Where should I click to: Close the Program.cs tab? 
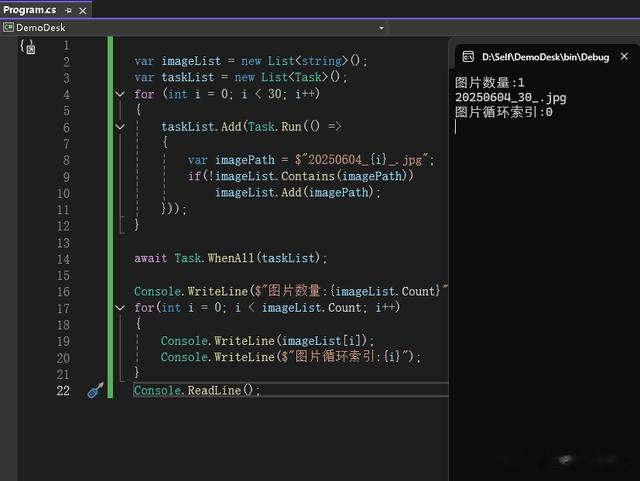click(83, 11)
